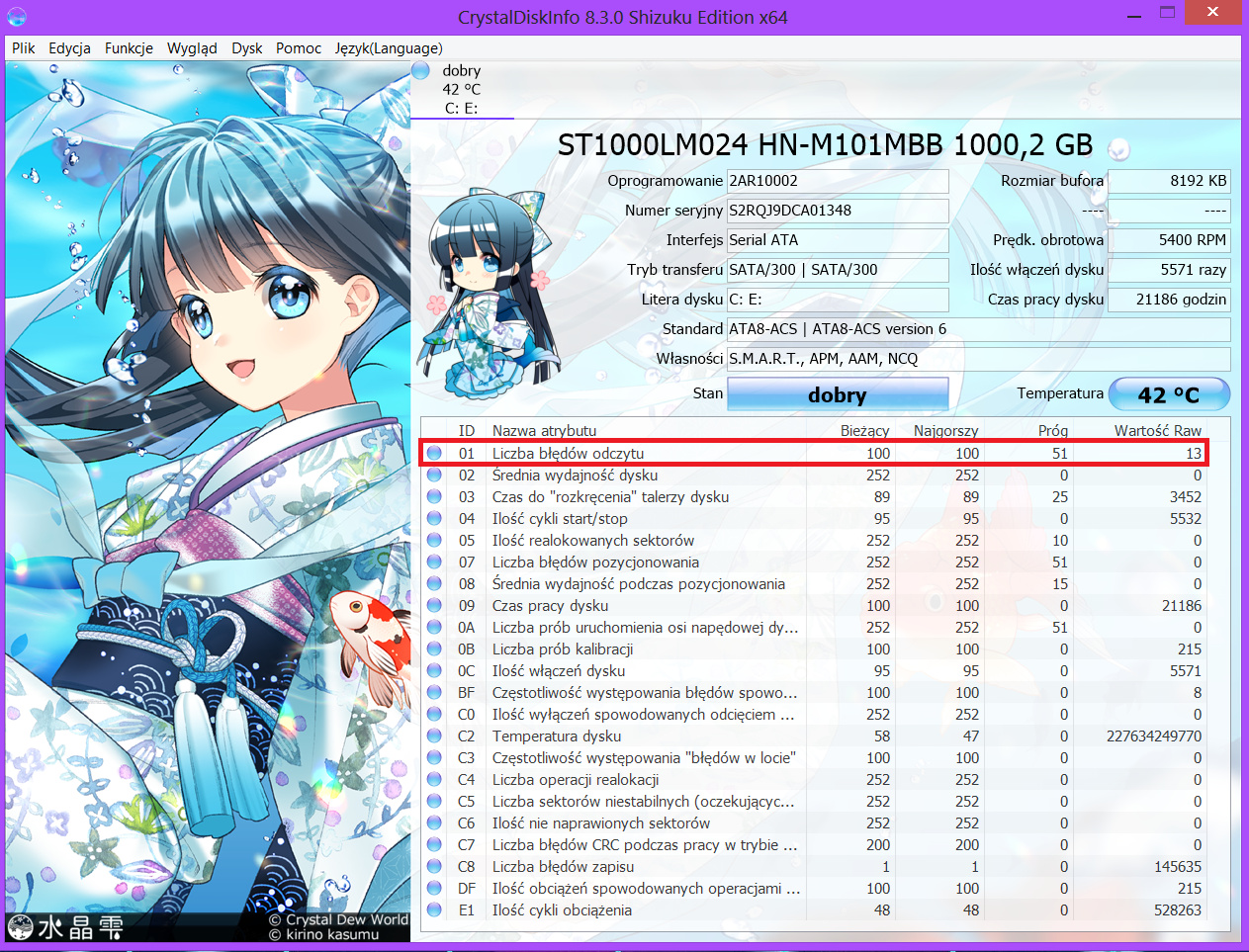Click status orb for attribute C8

click(x=434, y=866)
